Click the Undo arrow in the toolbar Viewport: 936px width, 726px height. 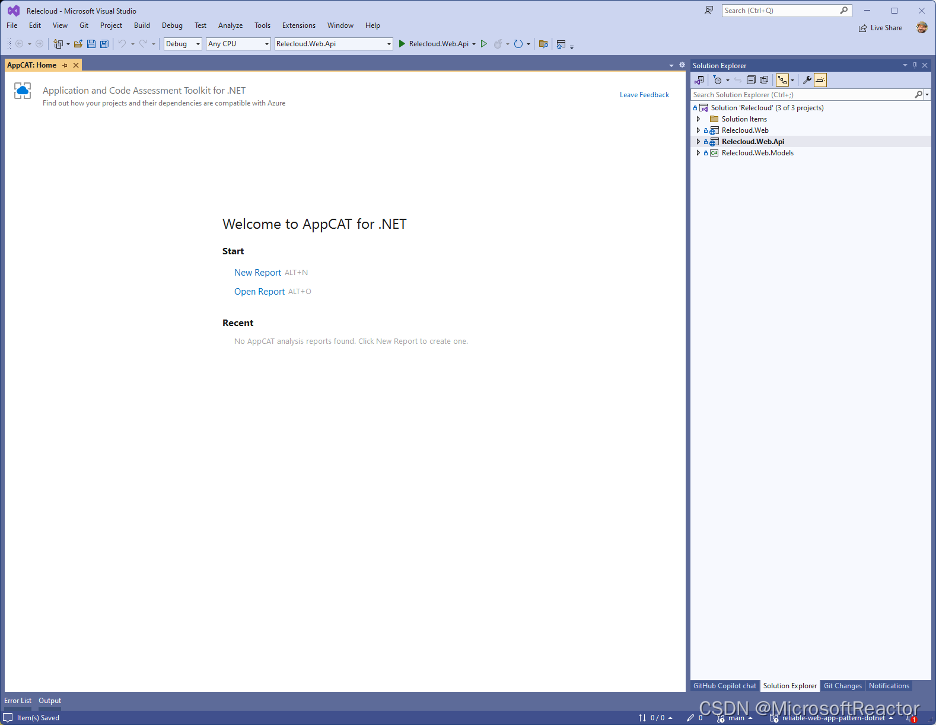click(x=122, y=44)
